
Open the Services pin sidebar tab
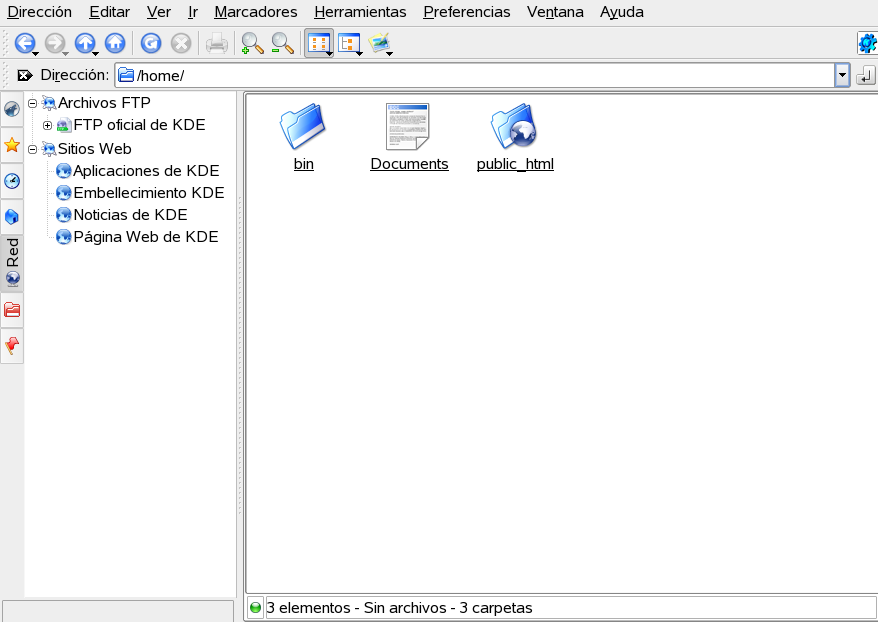12,345
